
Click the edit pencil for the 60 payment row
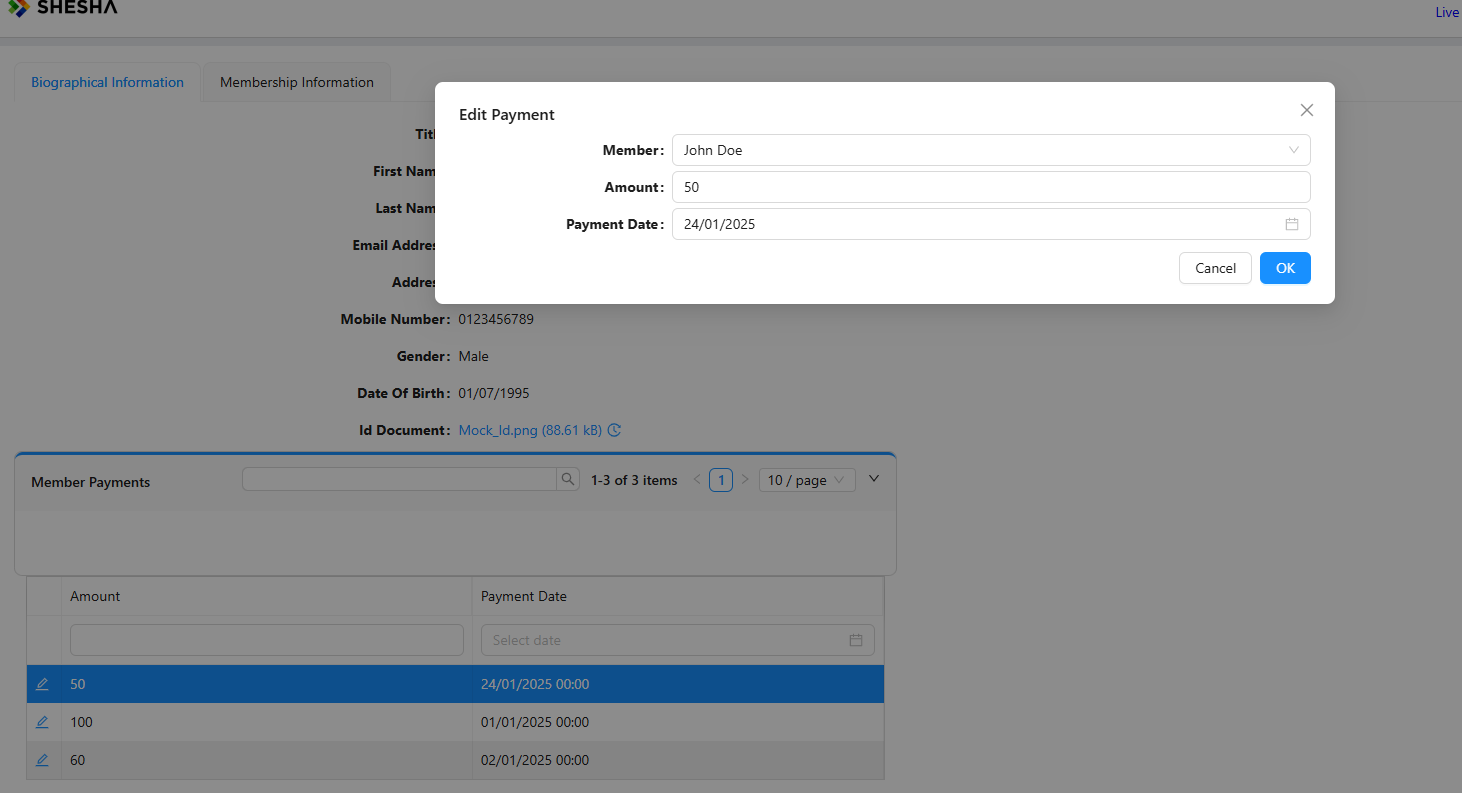point(42,760)
